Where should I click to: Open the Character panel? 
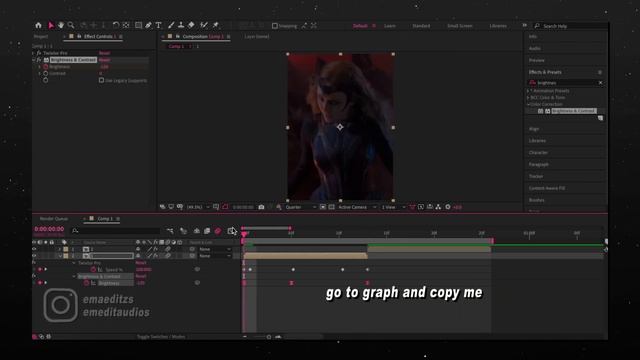coord(538,153)
